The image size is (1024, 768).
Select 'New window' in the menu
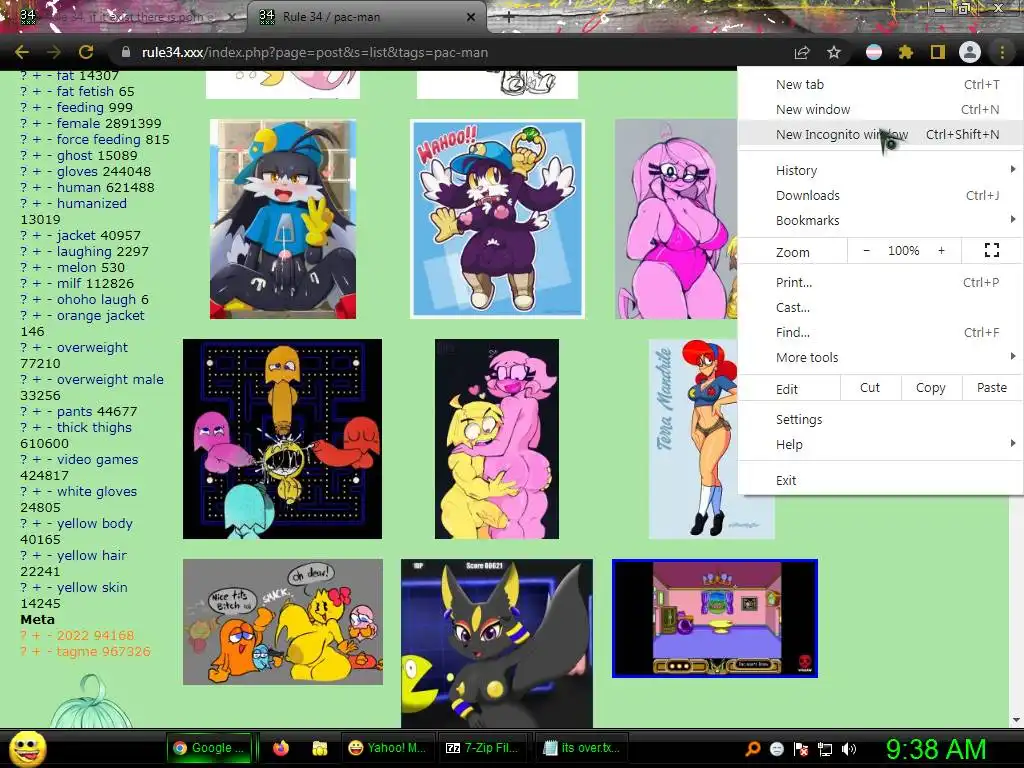(x=880, y=109)
